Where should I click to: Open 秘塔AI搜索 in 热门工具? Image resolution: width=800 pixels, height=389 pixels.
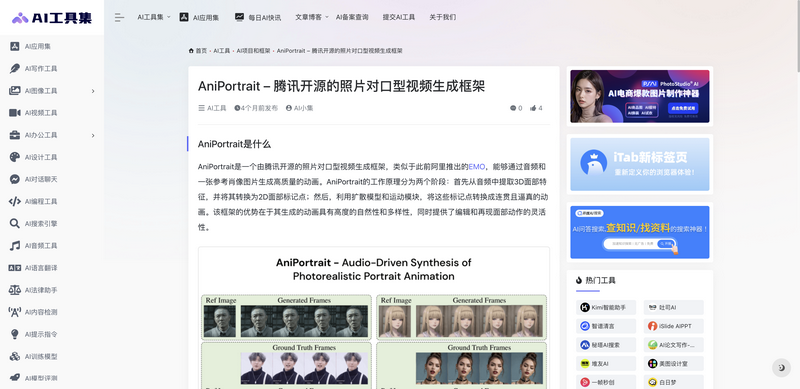click(607, 345)
